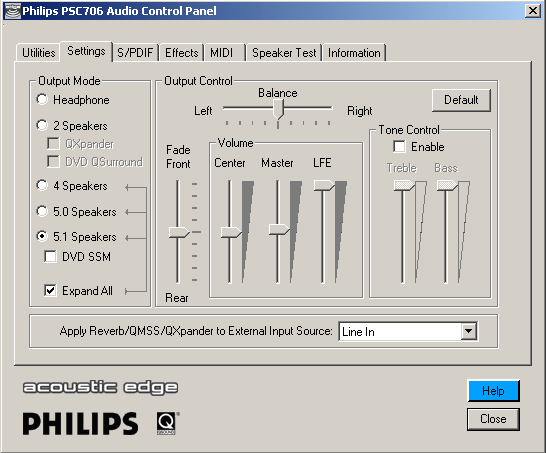546x453 pixels.
Task: Click the LFE volume slider thumb
Action: point(324,185)
